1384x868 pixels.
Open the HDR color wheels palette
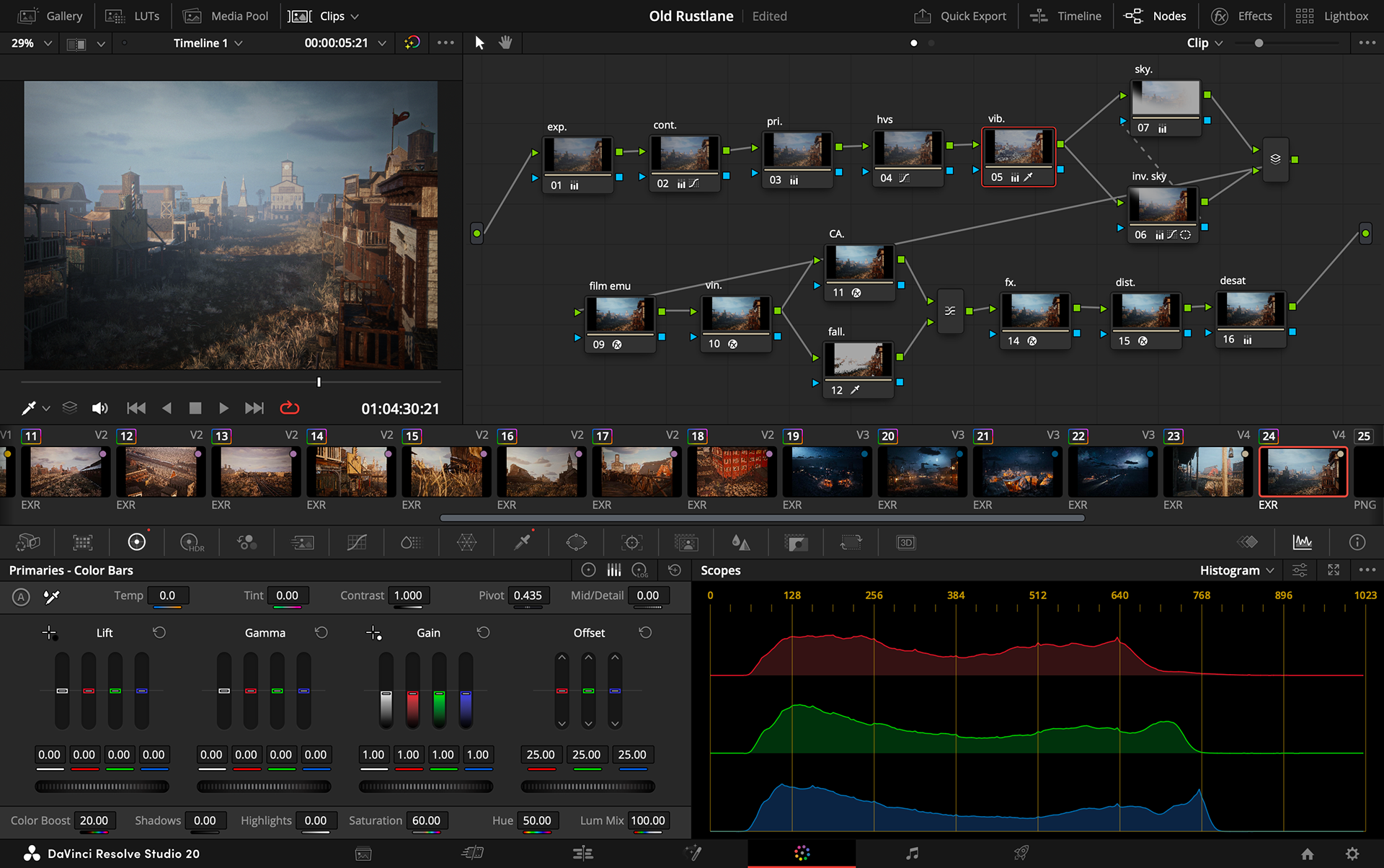pos(192,542)
